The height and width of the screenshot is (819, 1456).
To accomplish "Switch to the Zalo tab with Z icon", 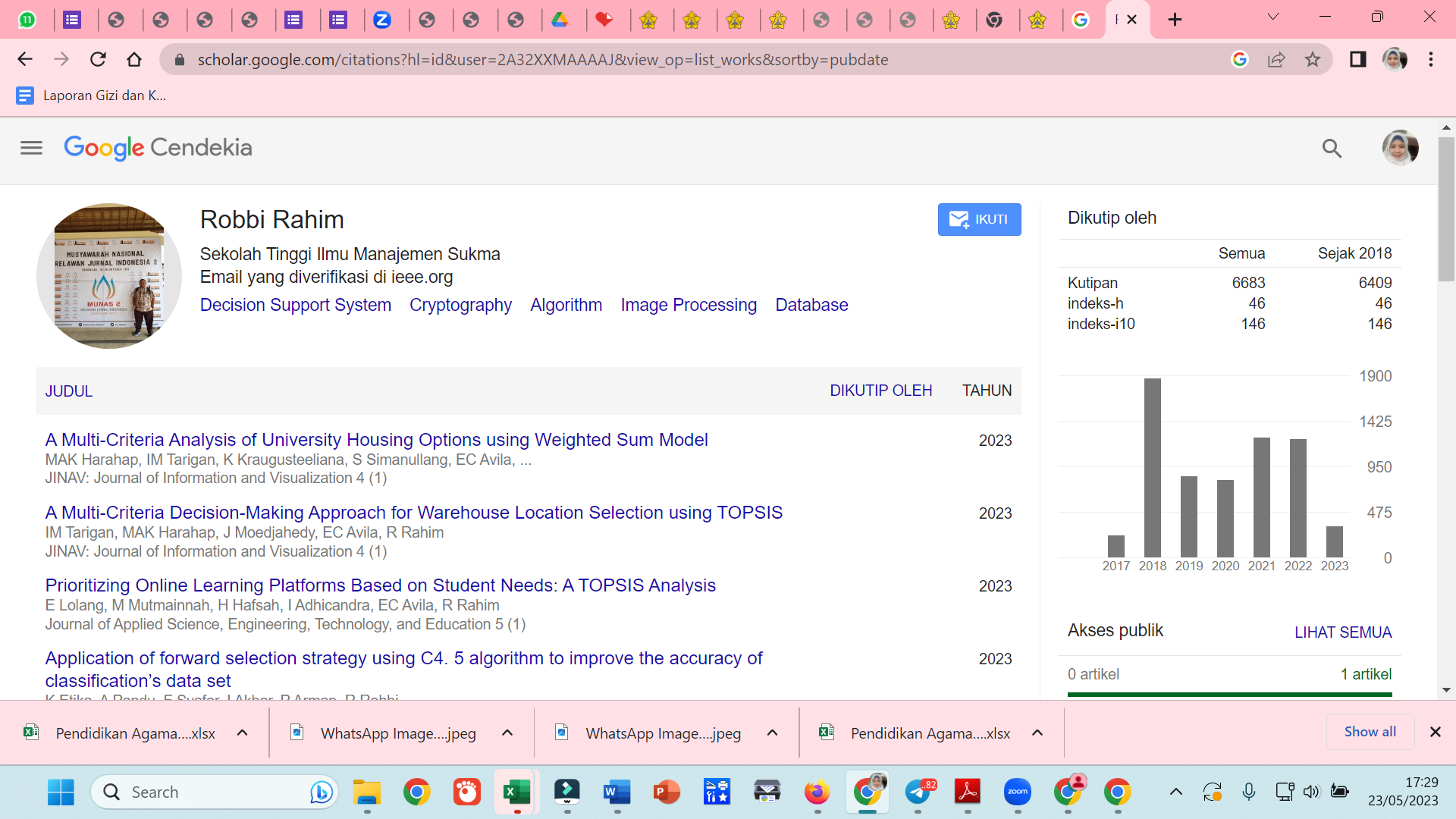I will pyautogui.click(x=382, y=20).
